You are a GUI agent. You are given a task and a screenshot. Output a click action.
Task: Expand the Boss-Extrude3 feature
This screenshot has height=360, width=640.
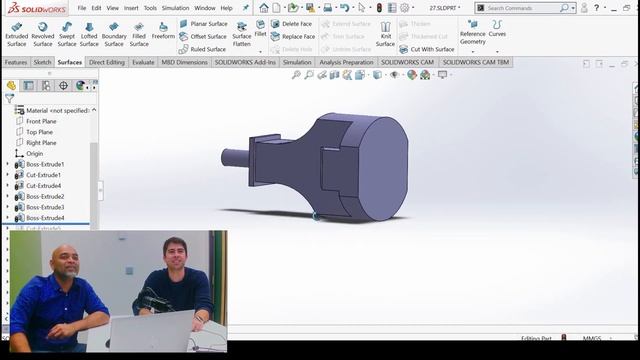pyautogui.click(x=7, y=207)
